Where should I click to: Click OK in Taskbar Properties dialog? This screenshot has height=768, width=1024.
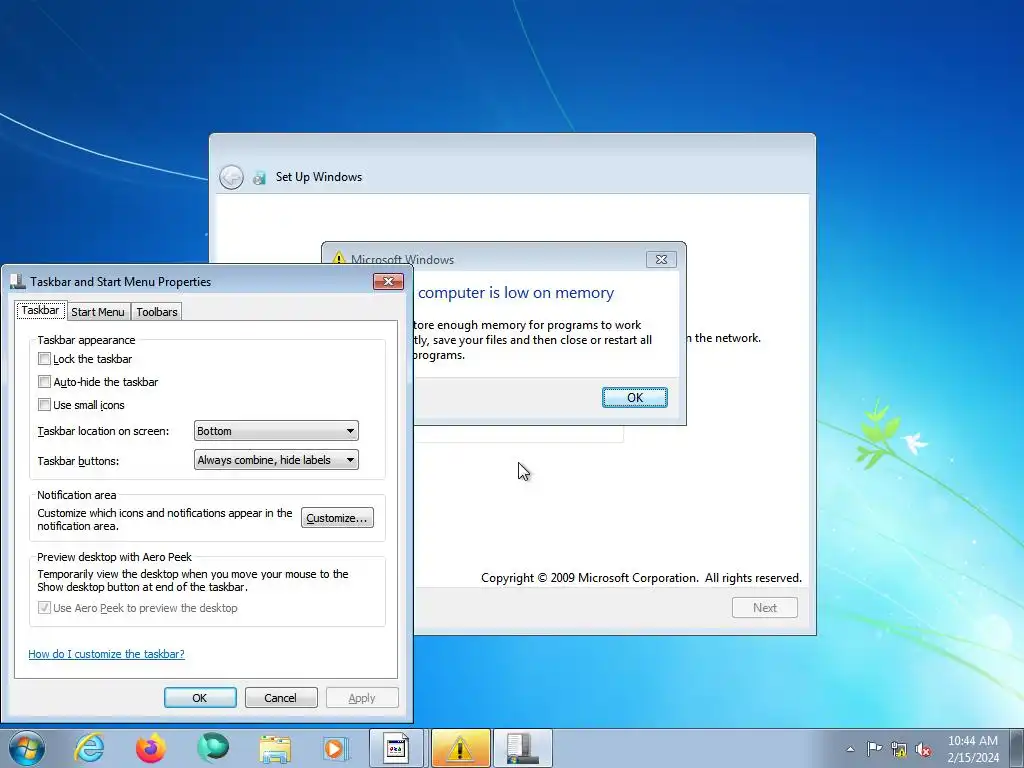coord(200,697)
